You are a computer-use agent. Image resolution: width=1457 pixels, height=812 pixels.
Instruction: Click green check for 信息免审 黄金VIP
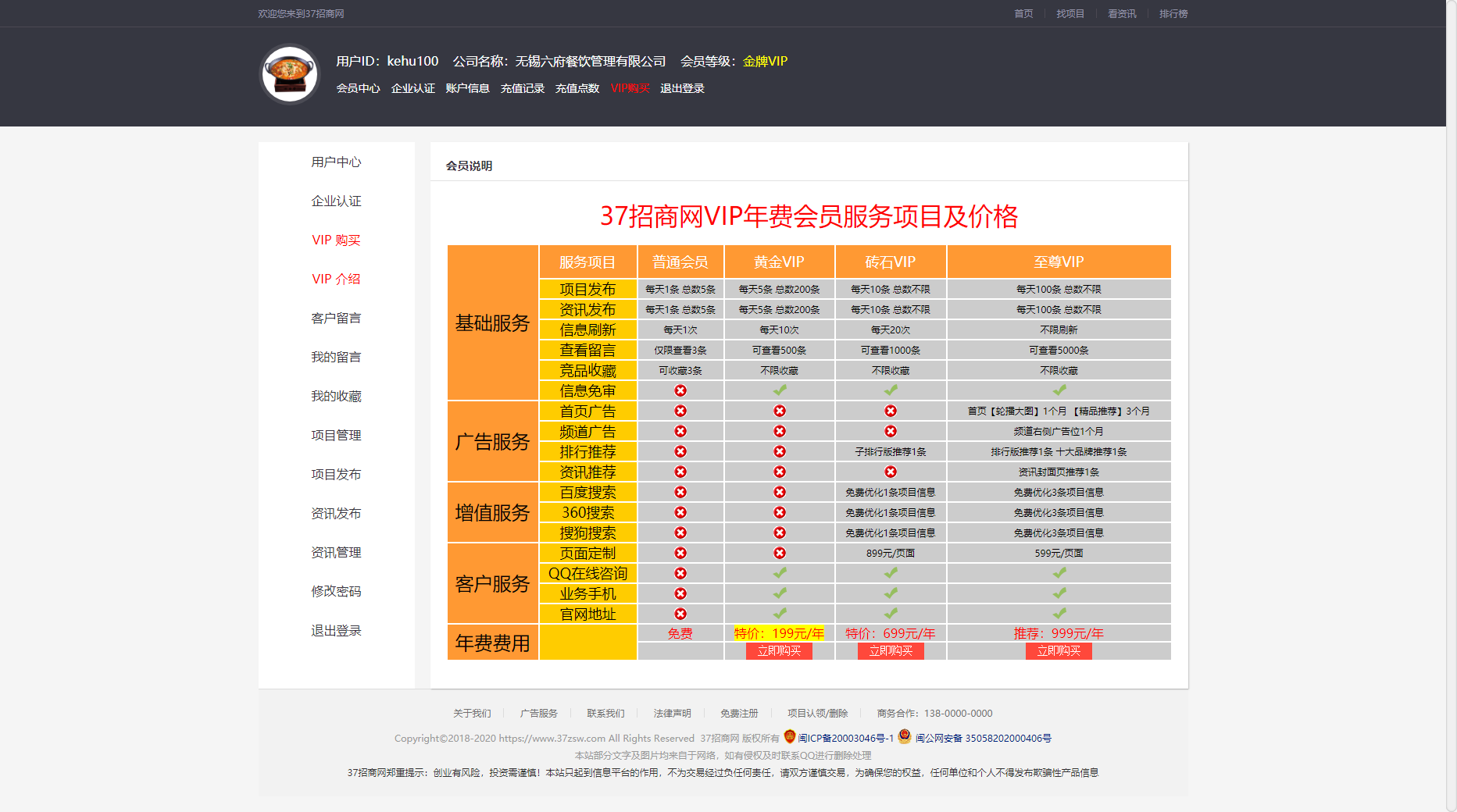click(780, 390)
